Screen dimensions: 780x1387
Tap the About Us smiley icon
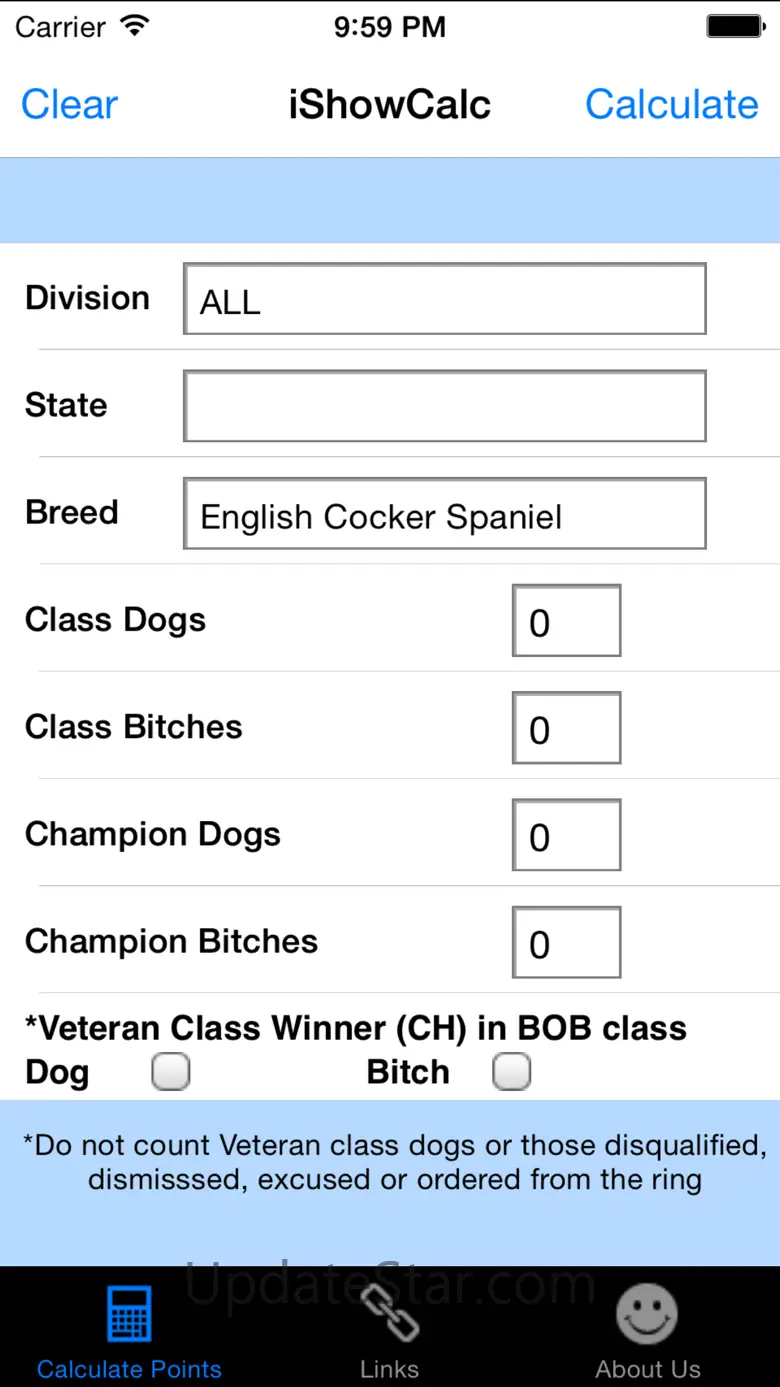[x=647, y=1313]
